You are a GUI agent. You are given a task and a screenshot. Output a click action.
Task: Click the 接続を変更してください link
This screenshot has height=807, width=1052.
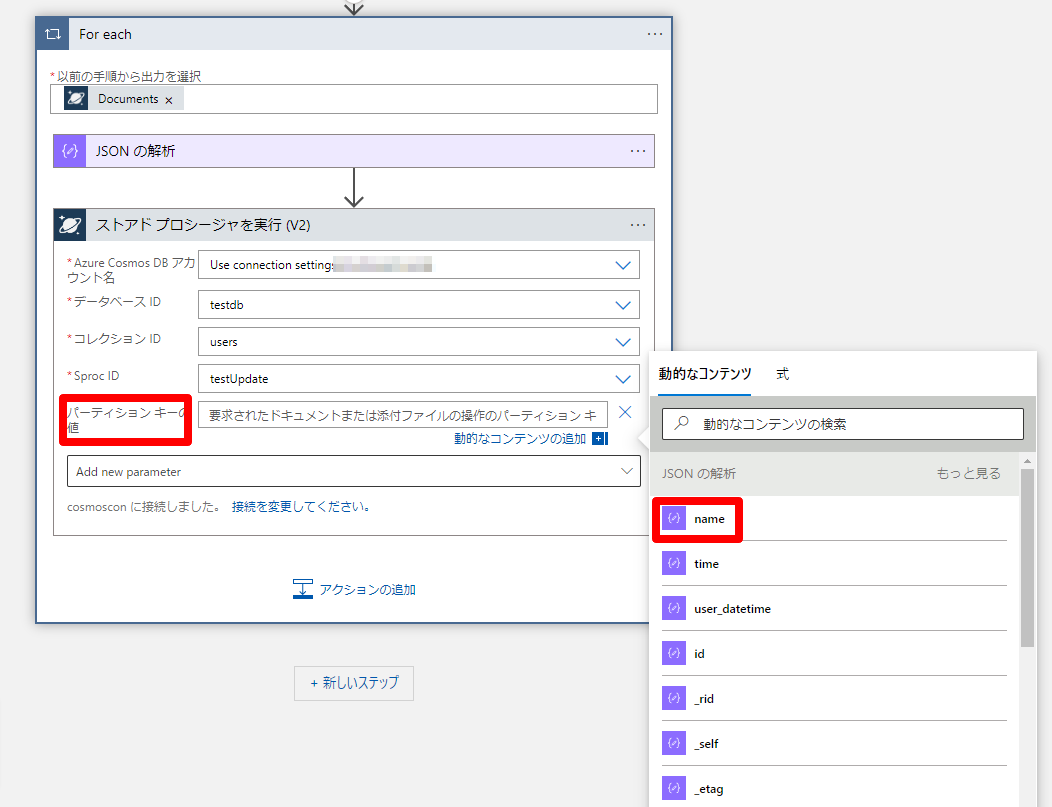(301, 507)
